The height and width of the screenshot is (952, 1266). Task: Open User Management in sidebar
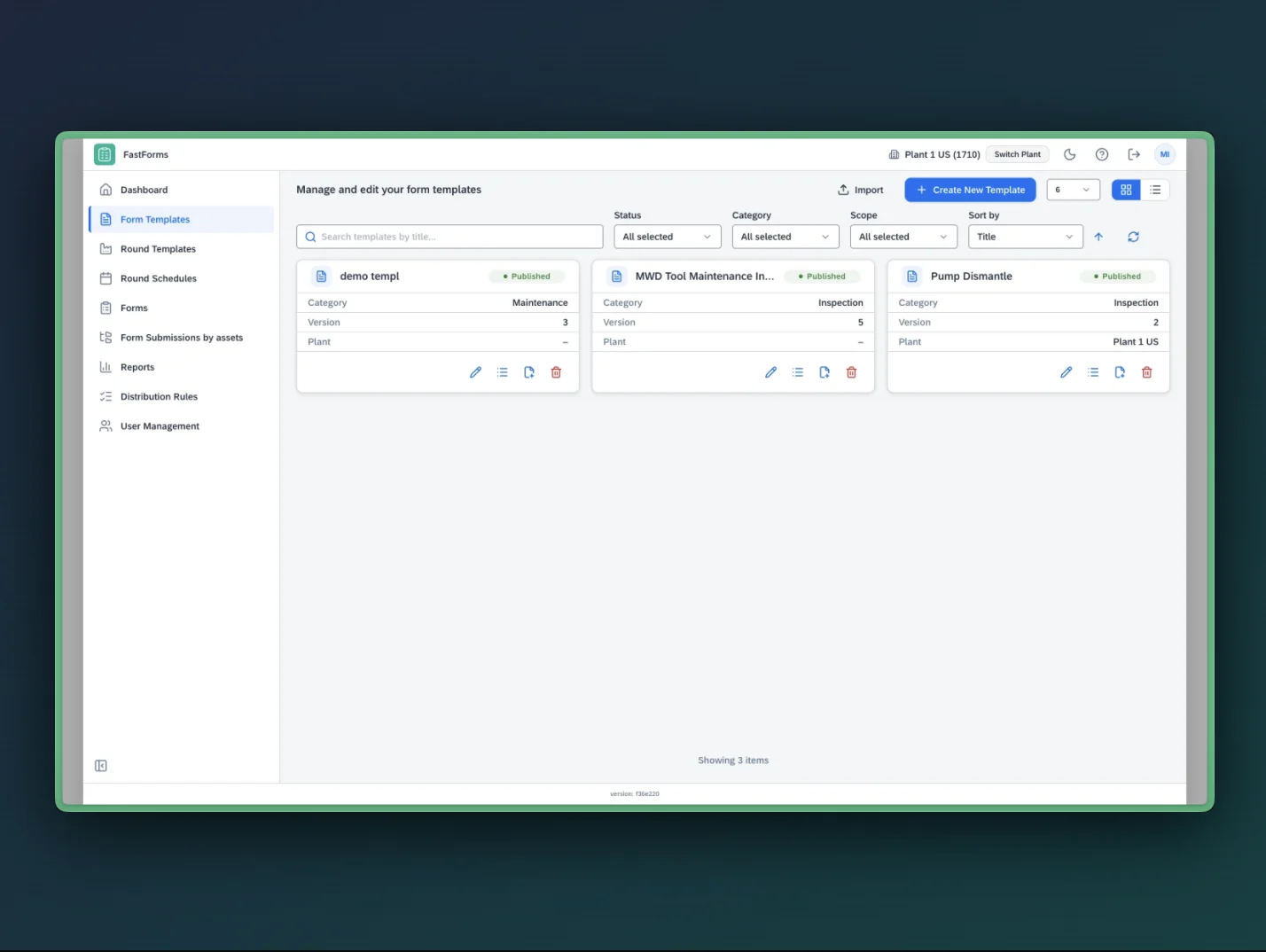pos(181,426)
